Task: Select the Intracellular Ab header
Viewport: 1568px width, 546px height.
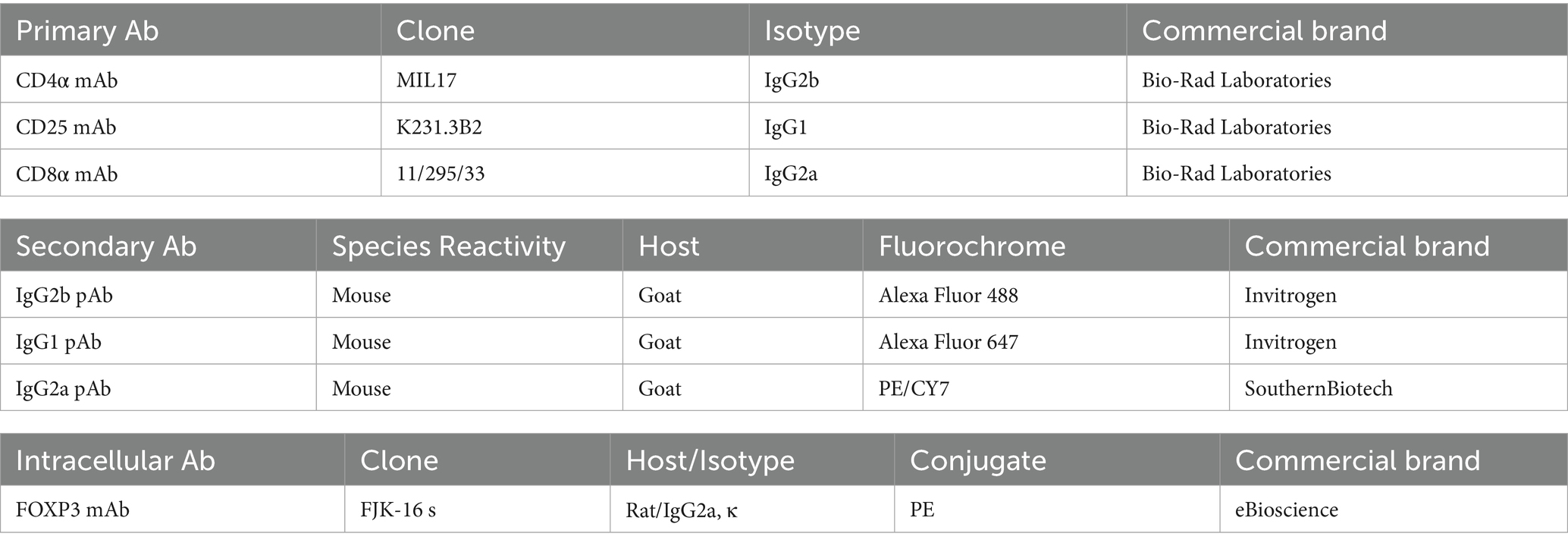Action: (115, 461)
